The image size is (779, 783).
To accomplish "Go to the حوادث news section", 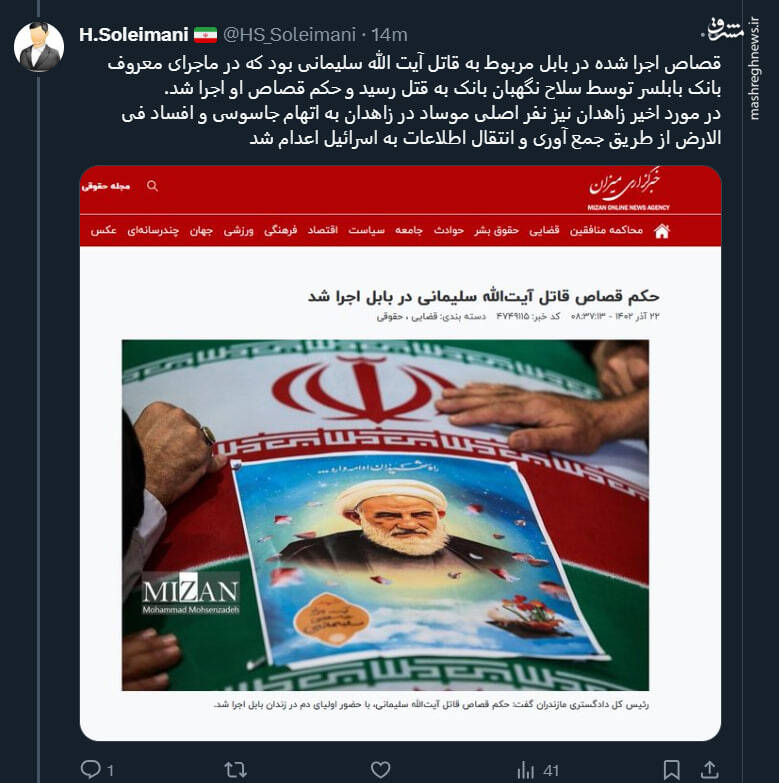I will 448,230.
